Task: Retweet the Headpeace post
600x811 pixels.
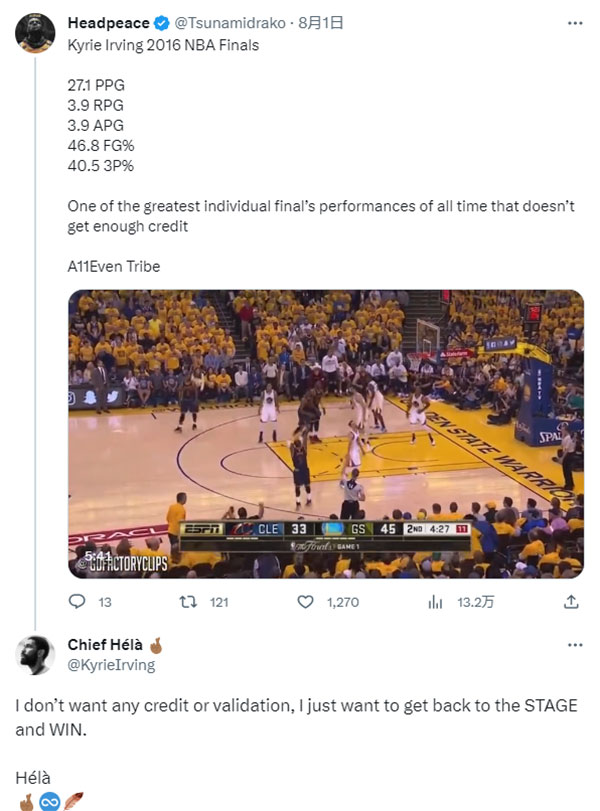Action: coord(184,602)
